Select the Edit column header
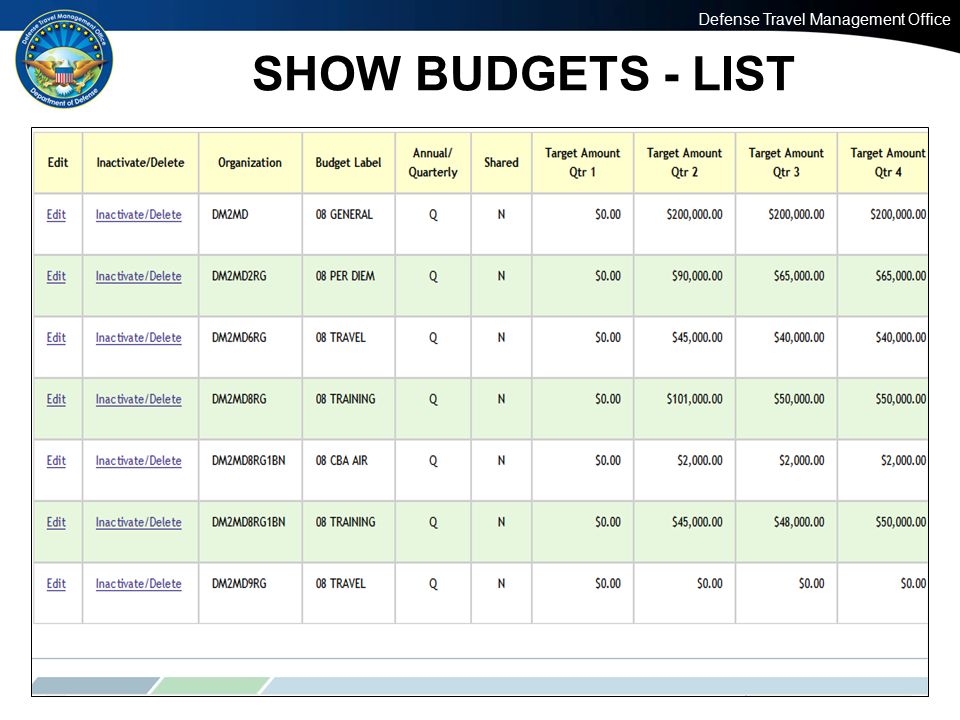The height and width of the screenshot is (720, 960). point(58,163)
